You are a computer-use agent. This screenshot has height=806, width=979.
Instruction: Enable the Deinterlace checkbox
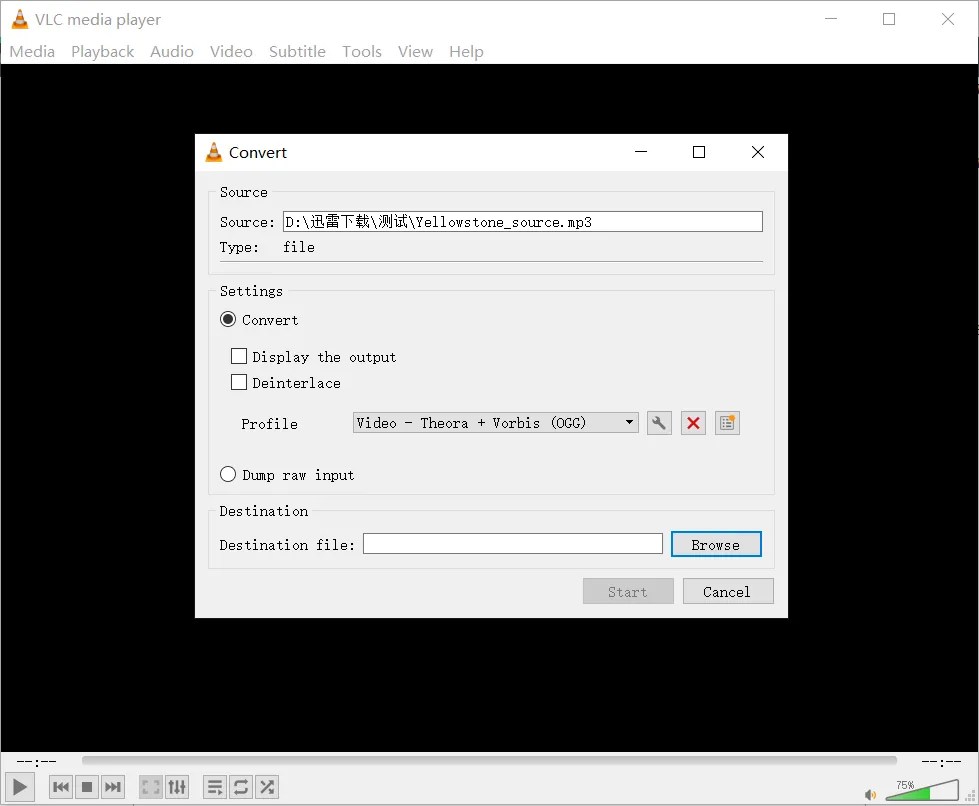[x=239, y=382]
